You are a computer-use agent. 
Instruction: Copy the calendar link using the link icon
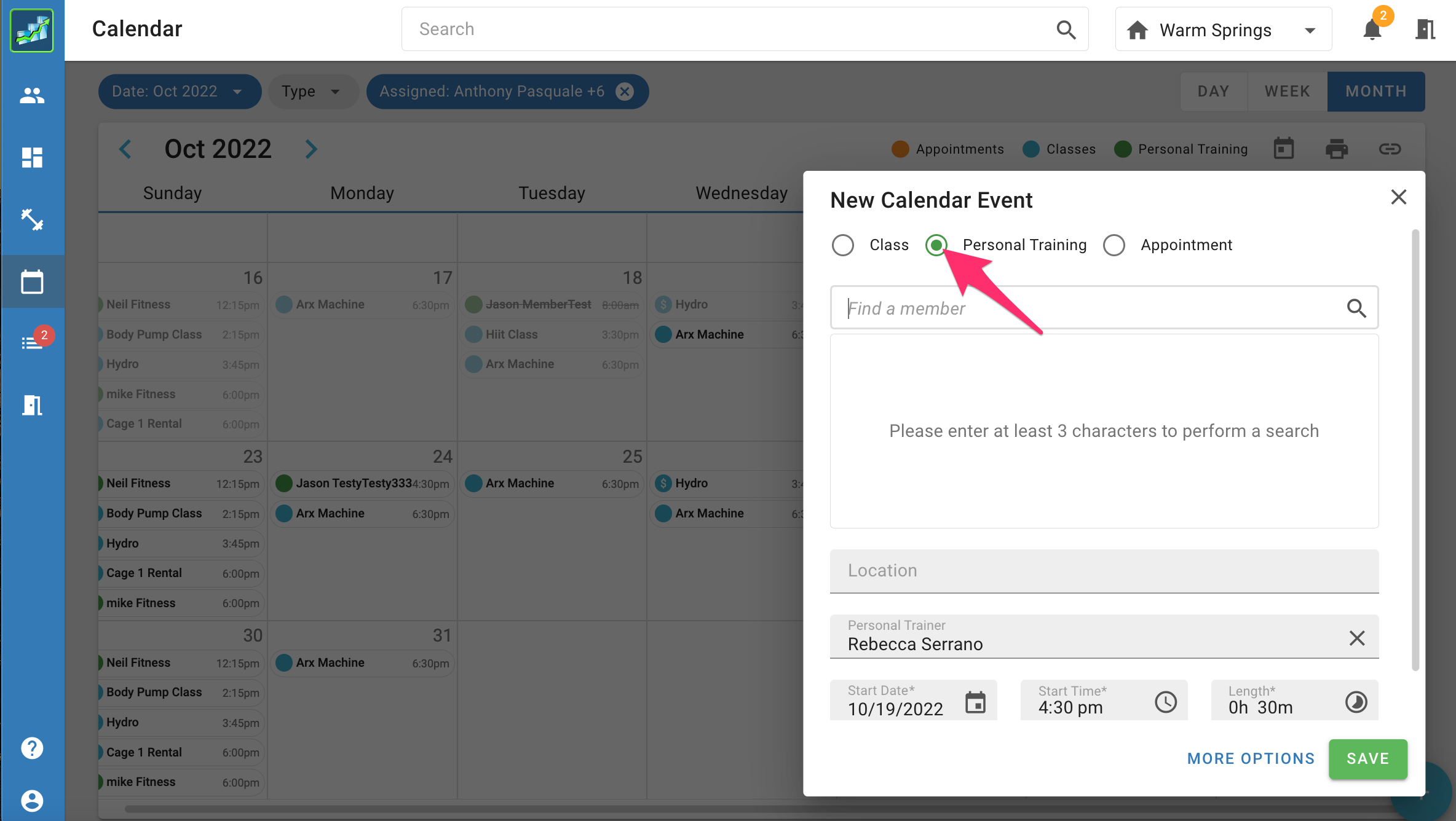coord(1390,148)
